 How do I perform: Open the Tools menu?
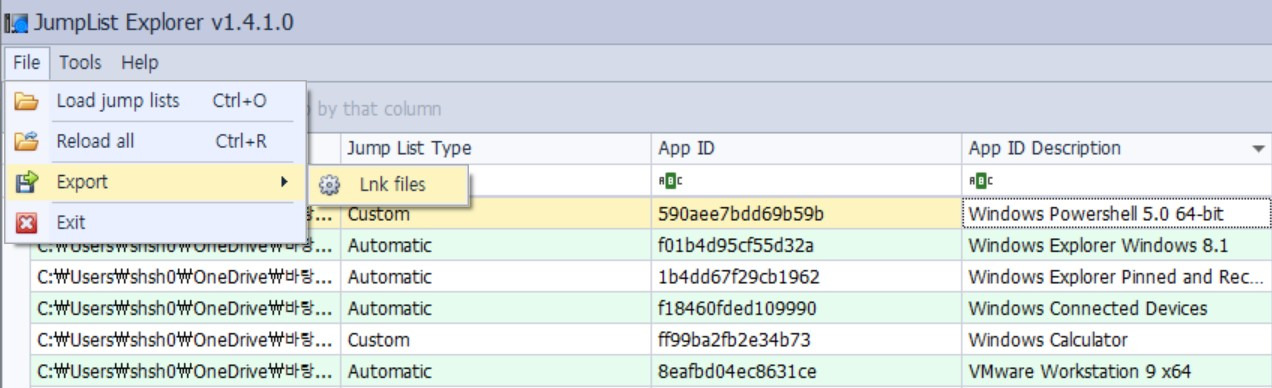[x=80, y=63]
